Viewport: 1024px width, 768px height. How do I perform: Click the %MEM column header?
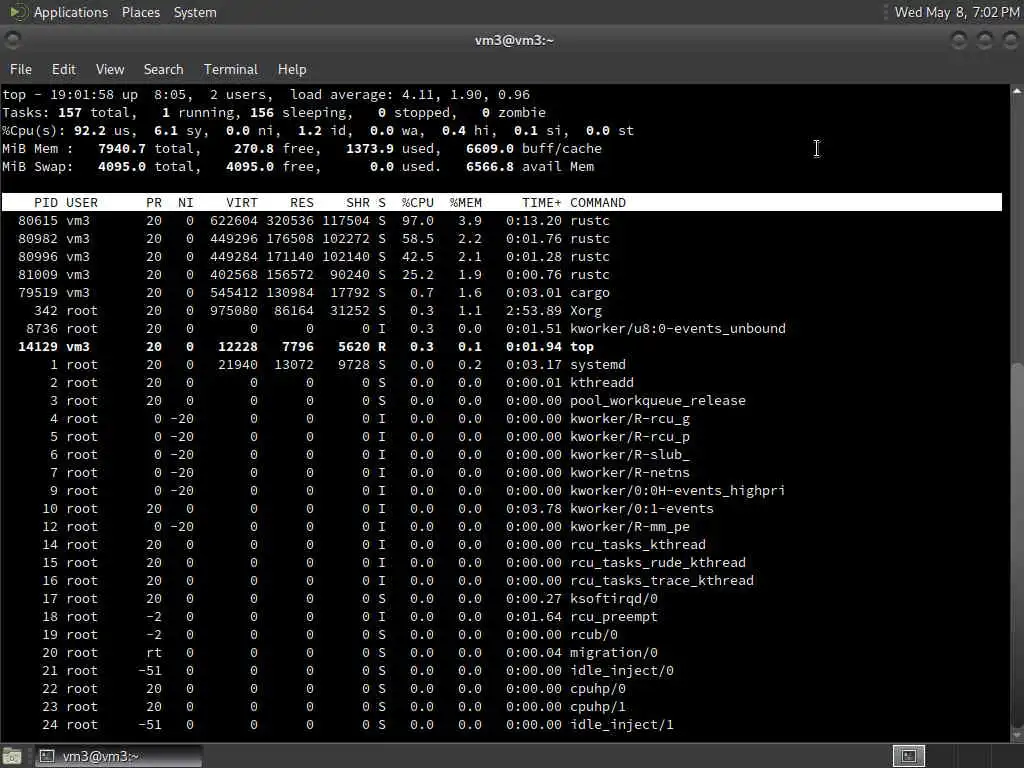pyautogui.click(x=466, y=202)
